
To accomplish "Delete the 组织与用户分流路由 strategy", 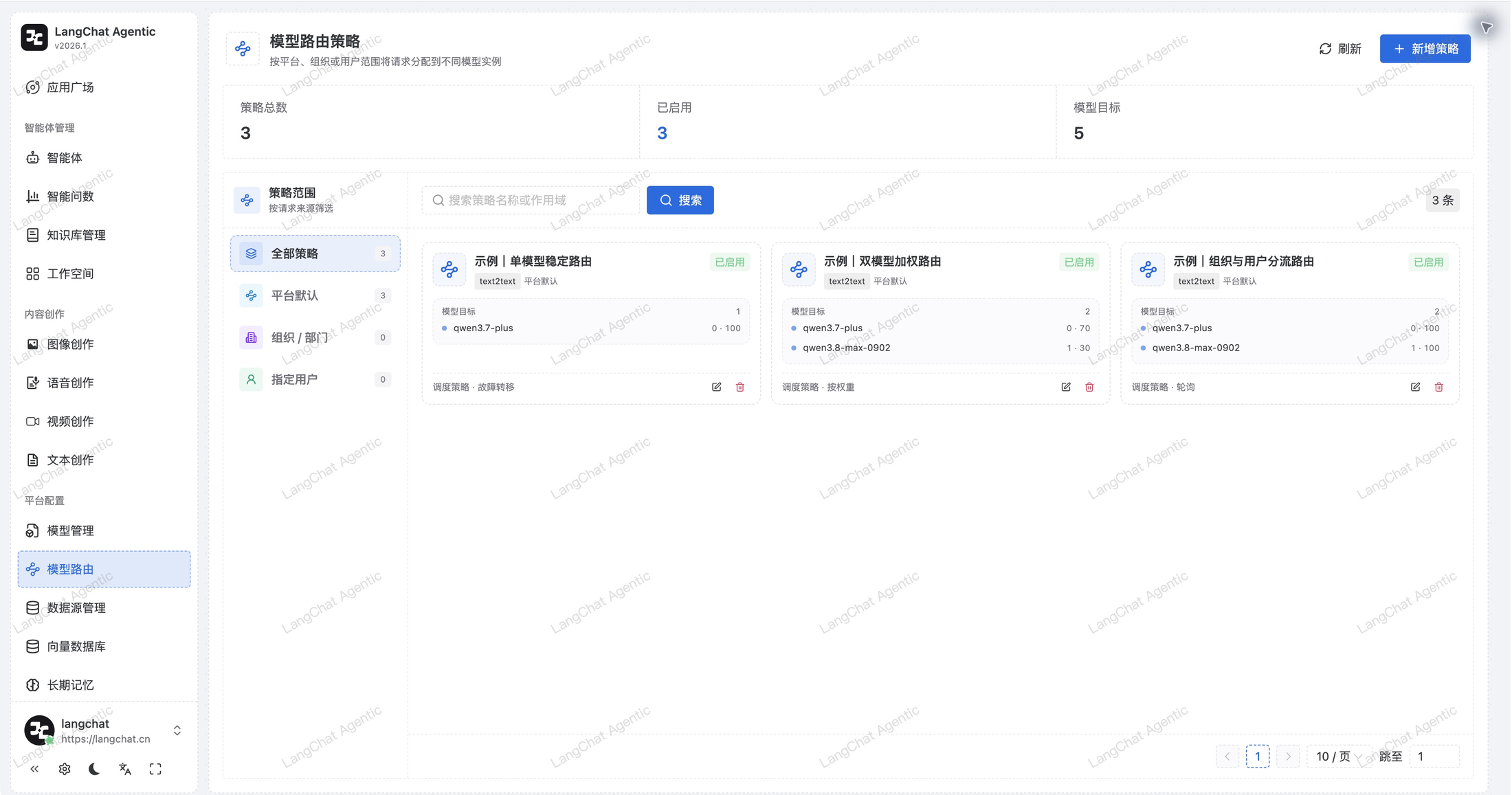I will pyautogui.click(x=1438, y=387).
